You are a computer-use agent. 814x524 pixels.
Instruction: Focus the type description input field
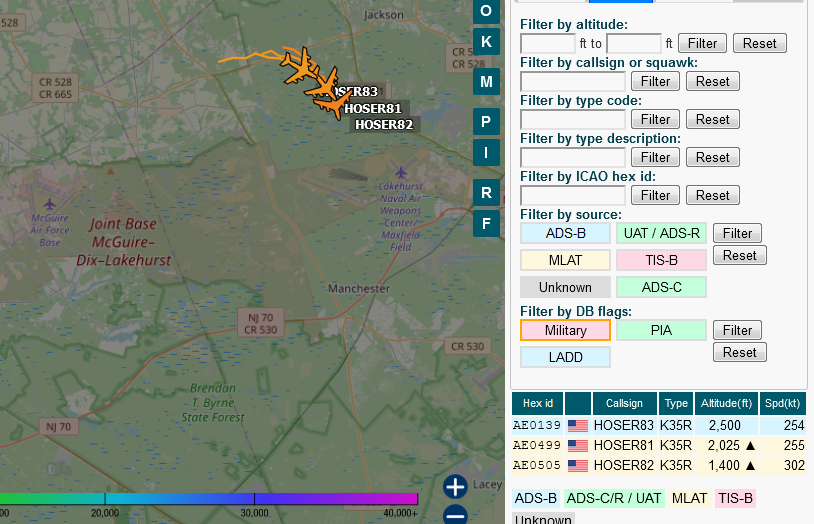pos(573,157)
